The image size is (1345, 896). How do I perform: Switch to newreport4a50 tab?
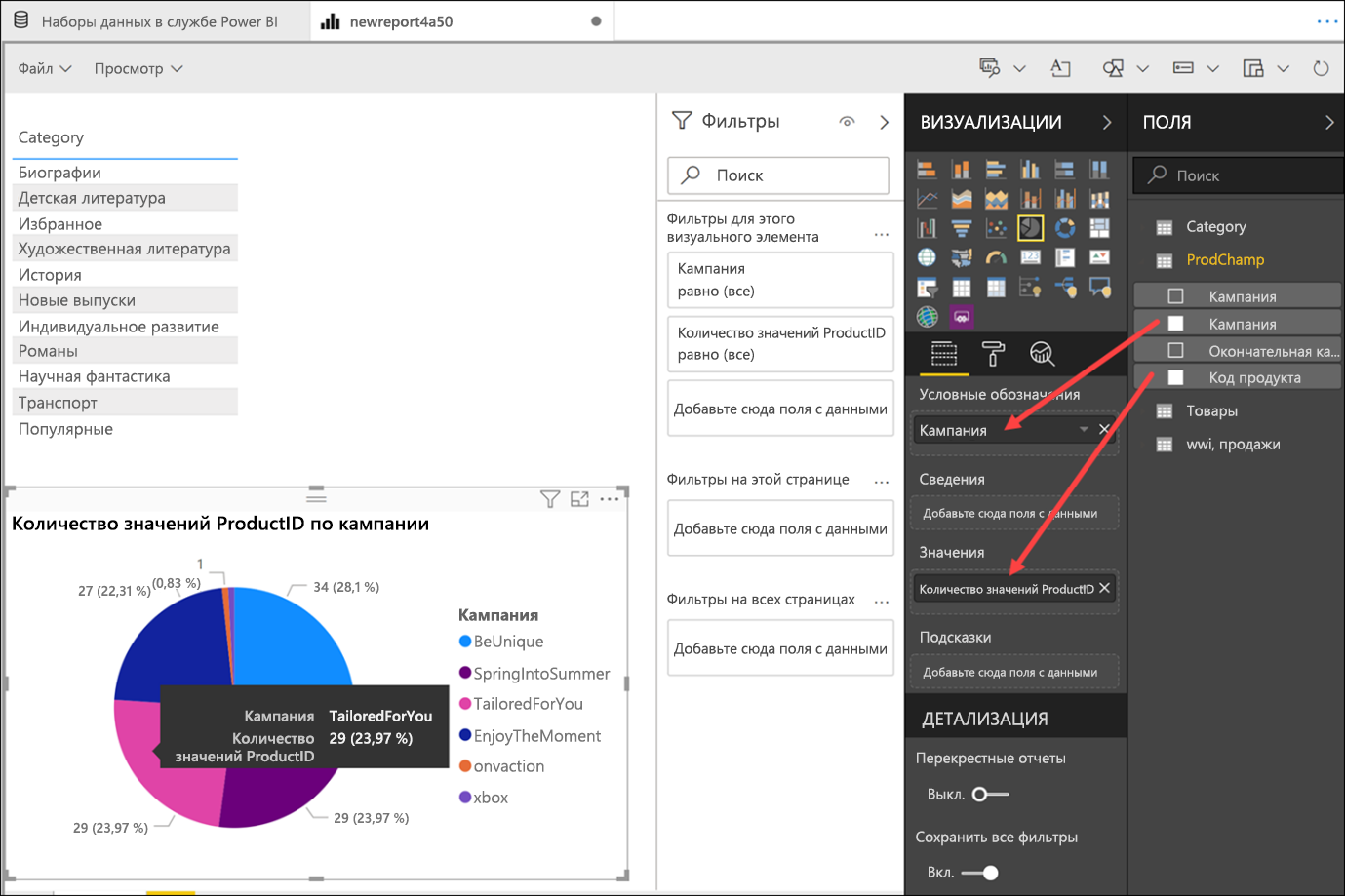[x=462, y=21]
